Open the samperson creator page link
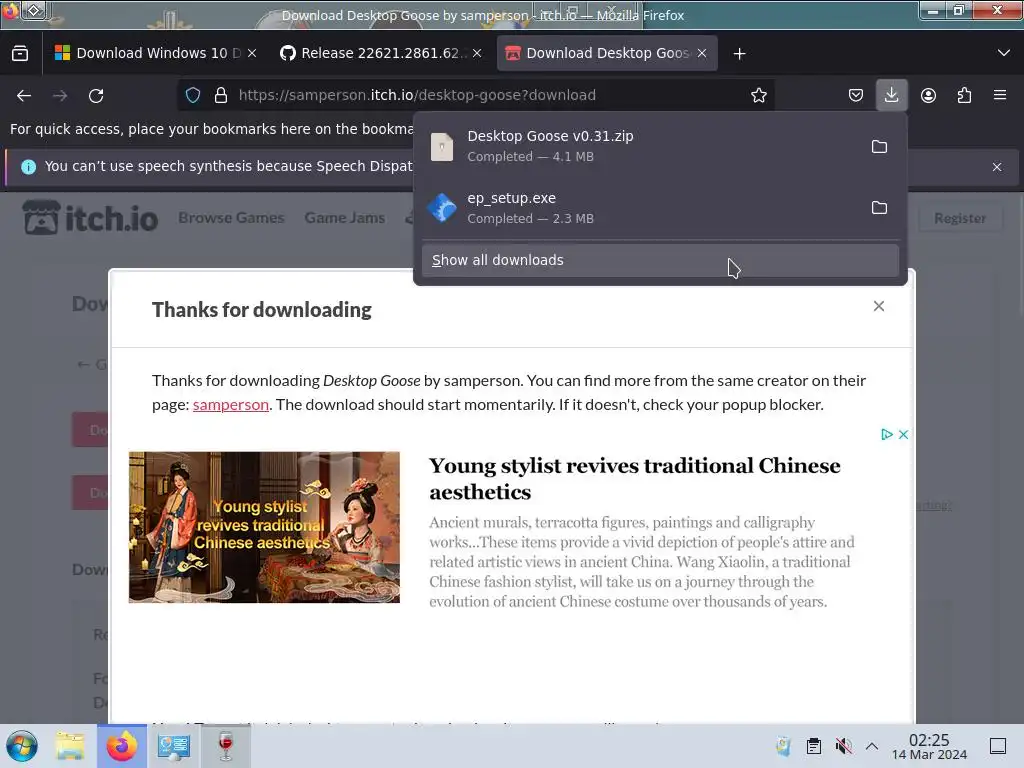This screenshot has height=768, width=1024. (x=231, y=404)
